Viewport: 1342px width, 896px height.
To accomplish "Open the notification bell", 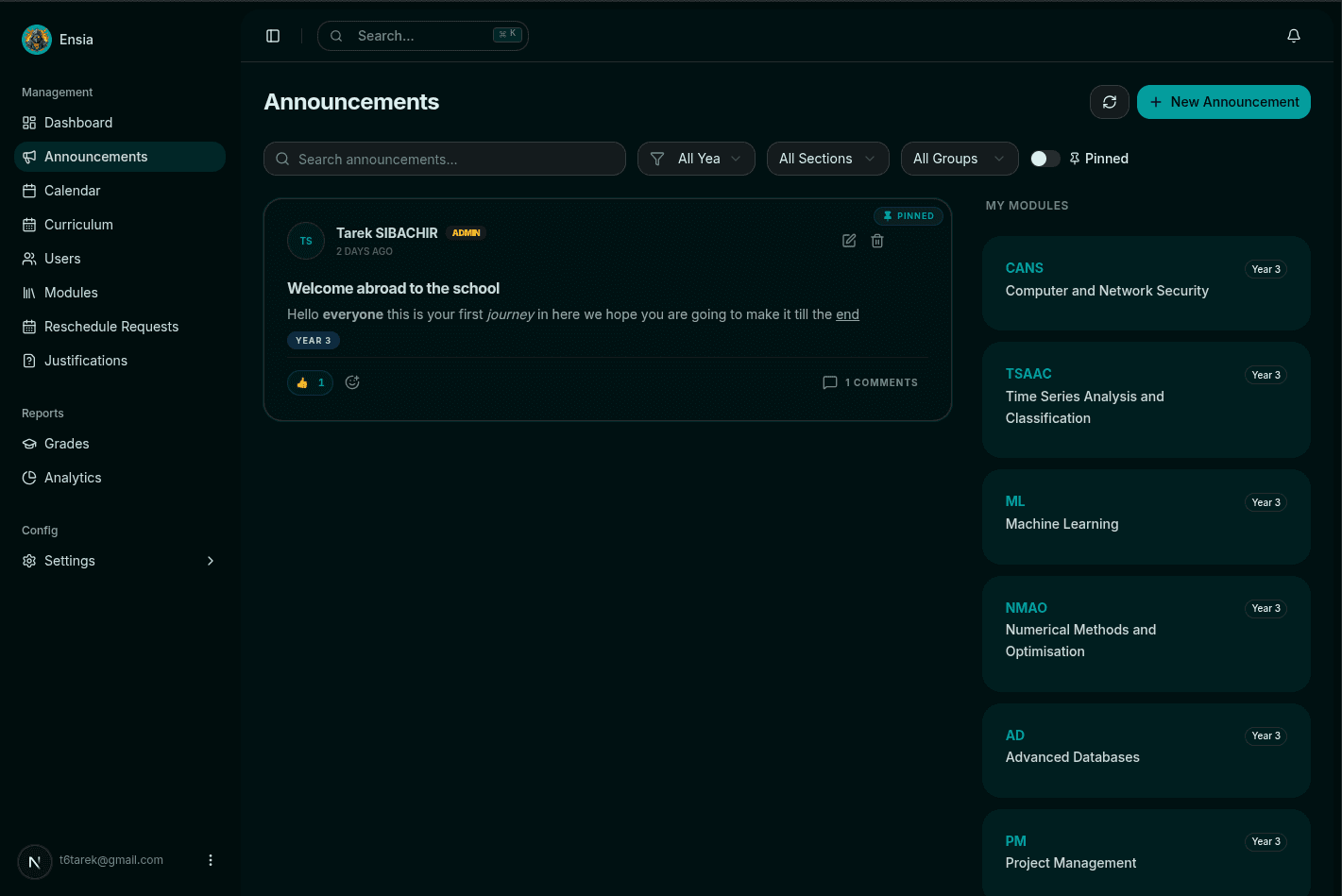I will pos(1294,35).
